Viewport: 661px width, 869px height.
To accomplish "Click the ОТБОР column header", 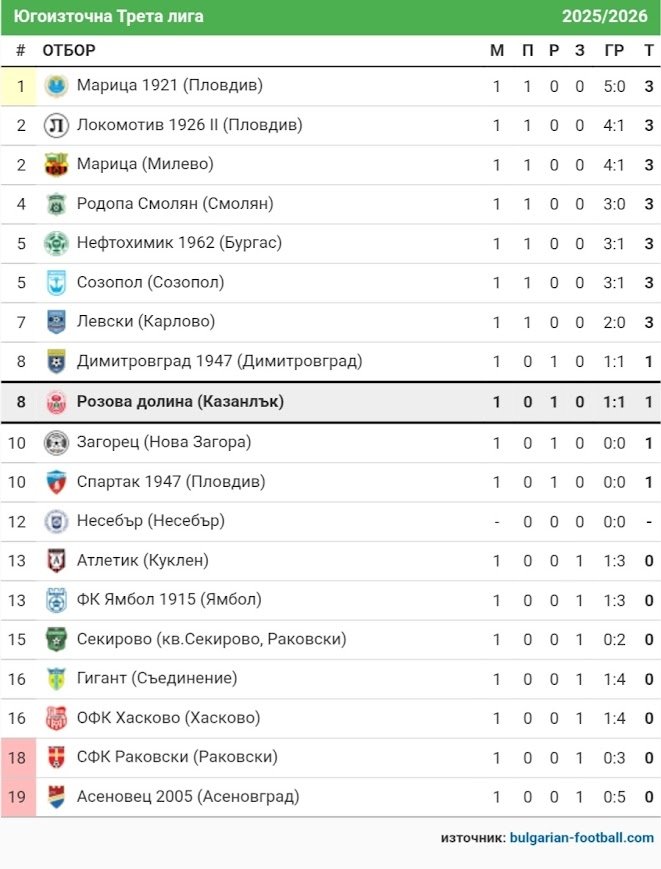I will point(69,51).
